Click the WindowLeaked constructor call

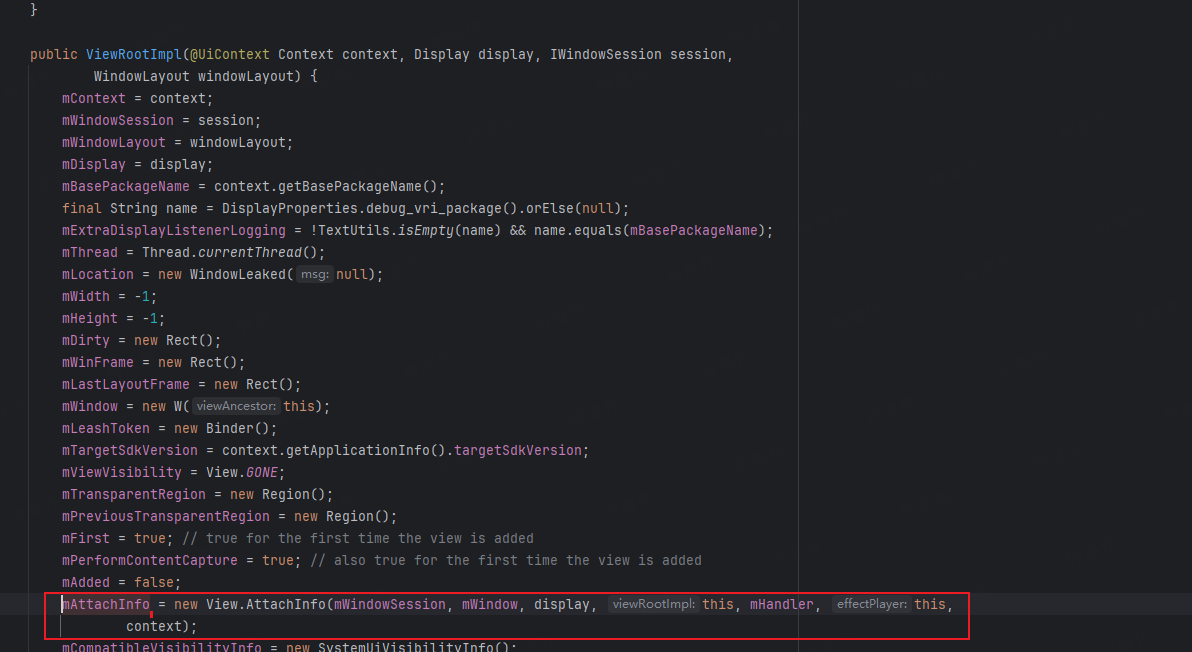tap(237, 275)
